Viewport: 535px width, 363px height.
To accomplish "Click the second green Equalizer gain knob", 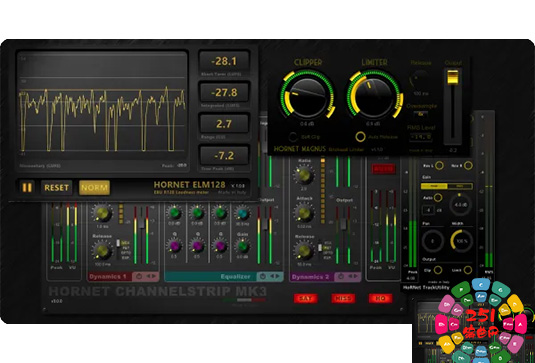I will click(197, 213).
